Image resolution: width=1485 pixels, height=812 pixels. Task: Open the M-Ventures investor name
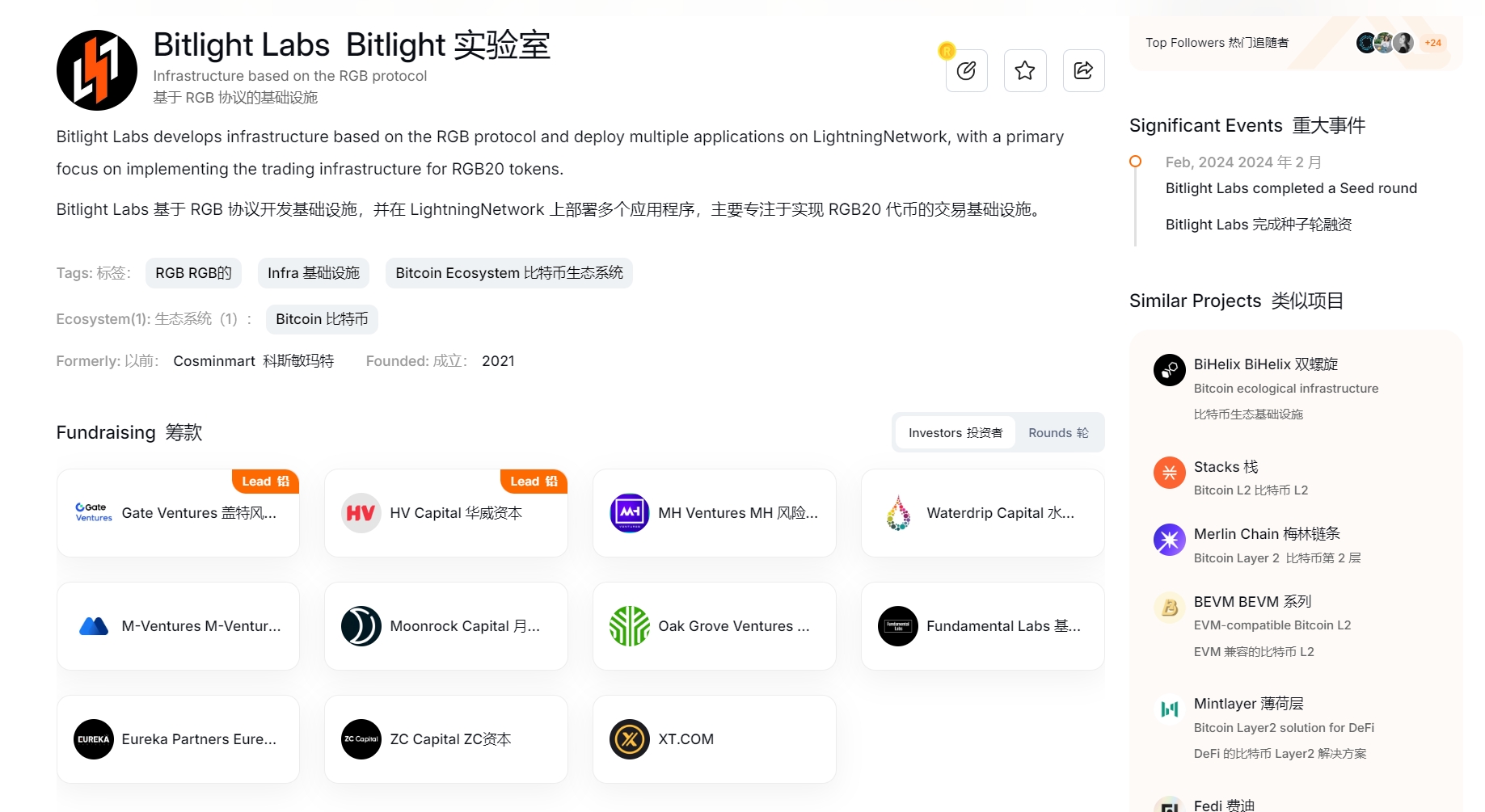(x=201, y=626)
